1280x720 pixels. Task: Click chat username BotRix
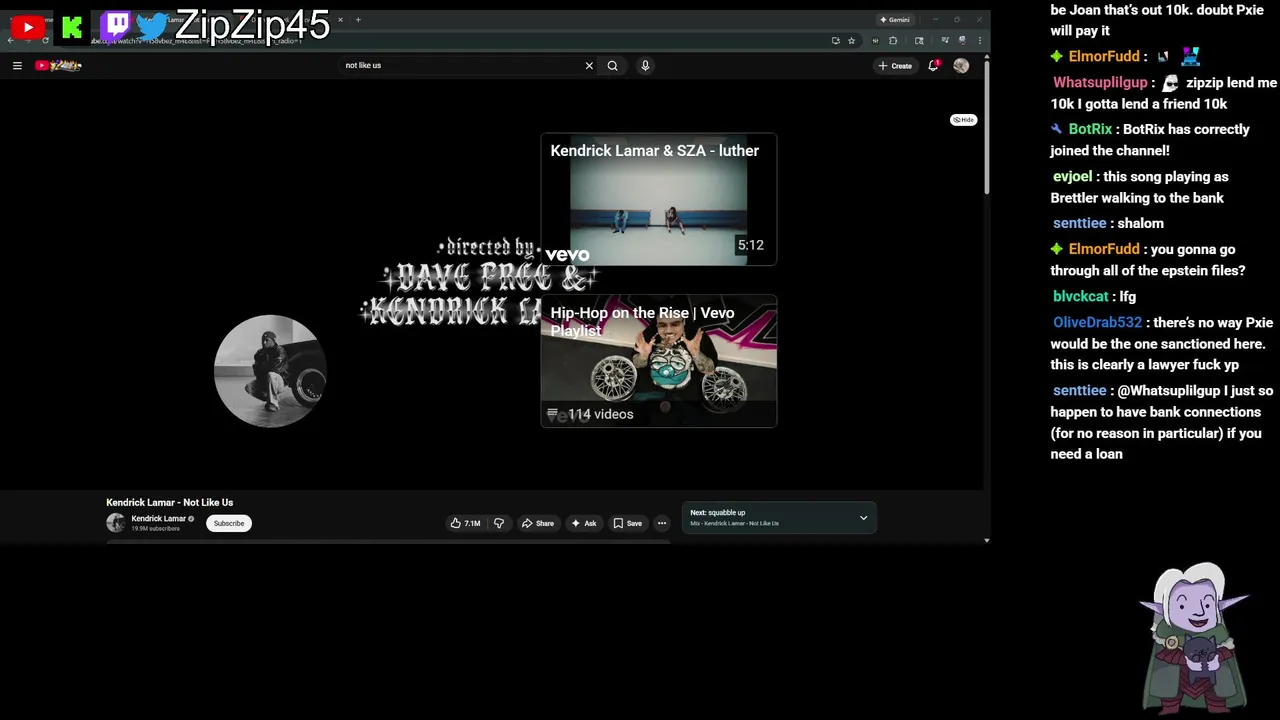[1090, 129]
